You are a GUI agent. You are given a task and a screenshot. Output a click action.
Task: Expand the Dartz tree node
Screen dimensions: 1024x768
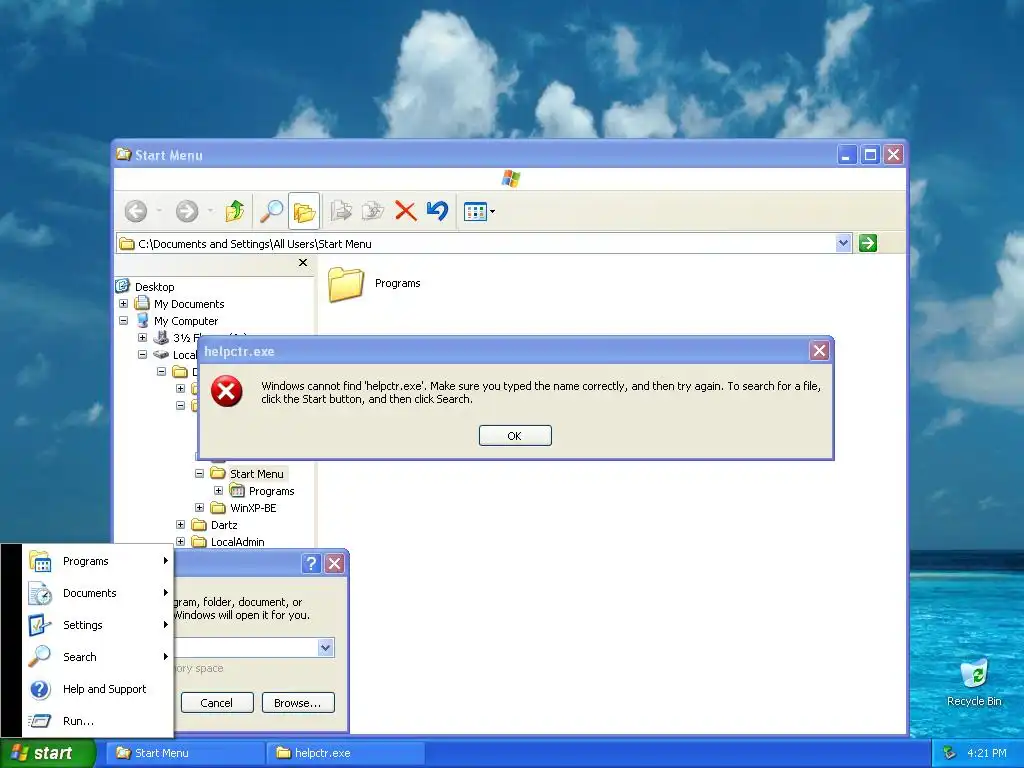180,524
